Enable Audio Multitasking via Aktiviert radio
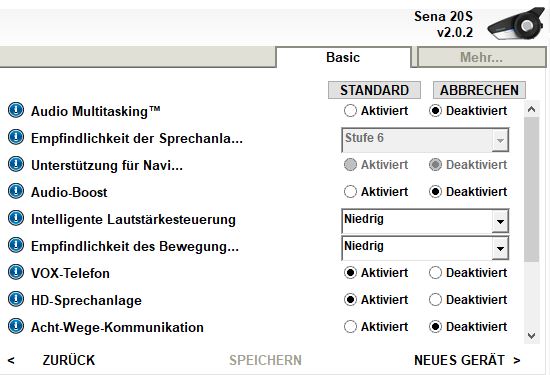 tap(350, 111)
